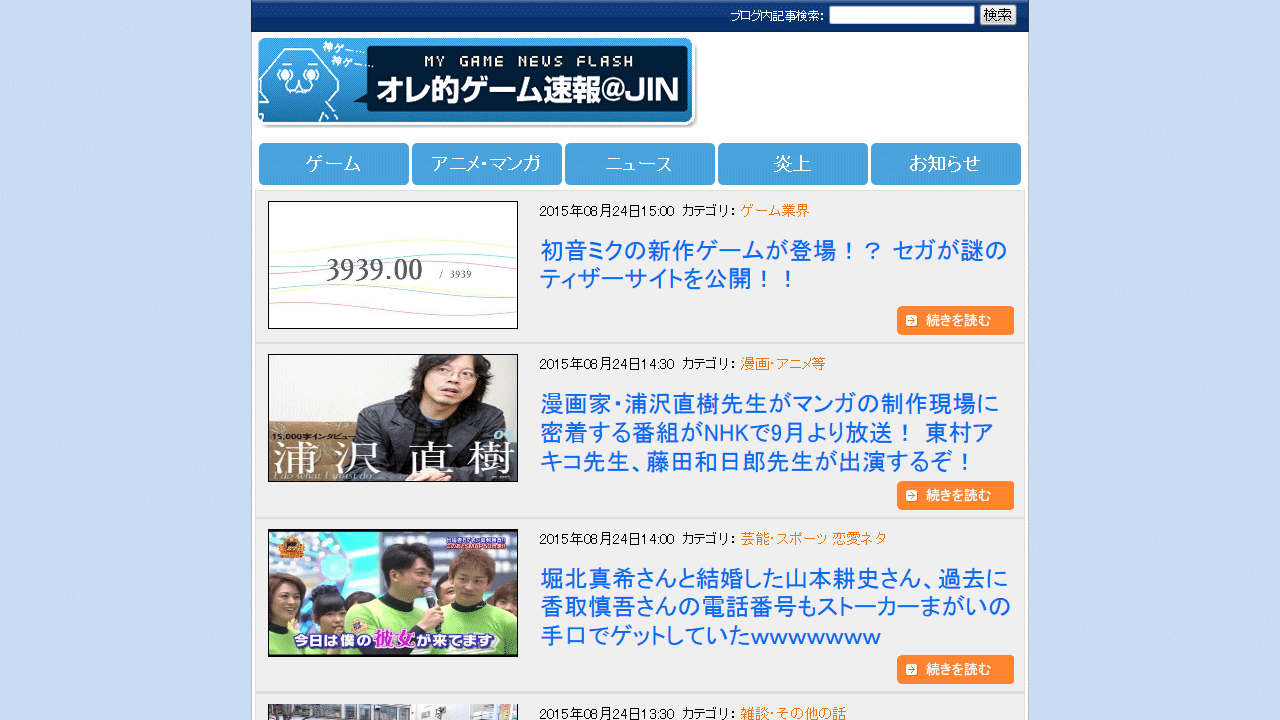Click 続きを読む on the 堀北真希 article
The image size is (1280, 720).
pos(955,669)
